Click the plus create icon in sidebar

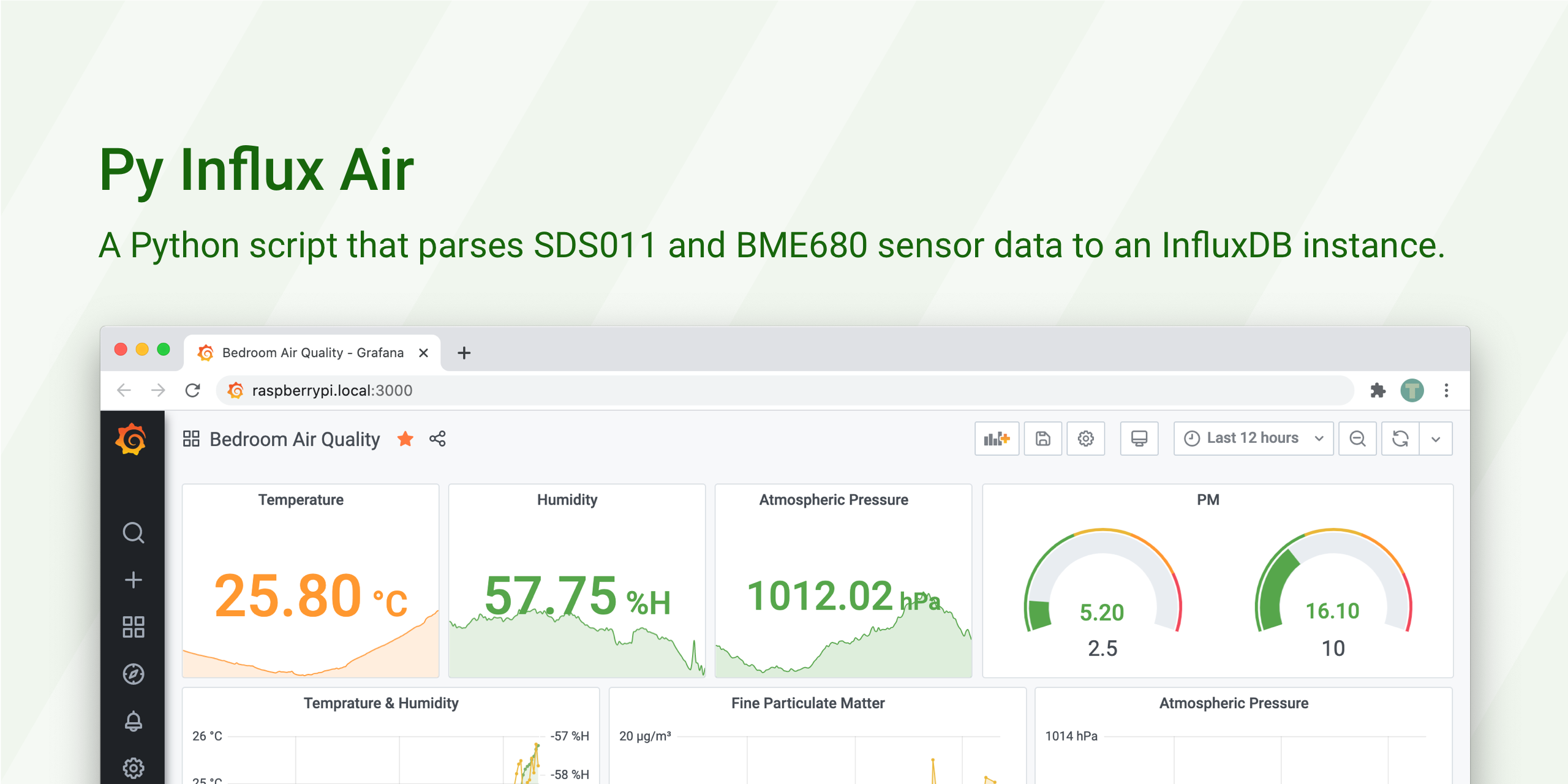133,579
